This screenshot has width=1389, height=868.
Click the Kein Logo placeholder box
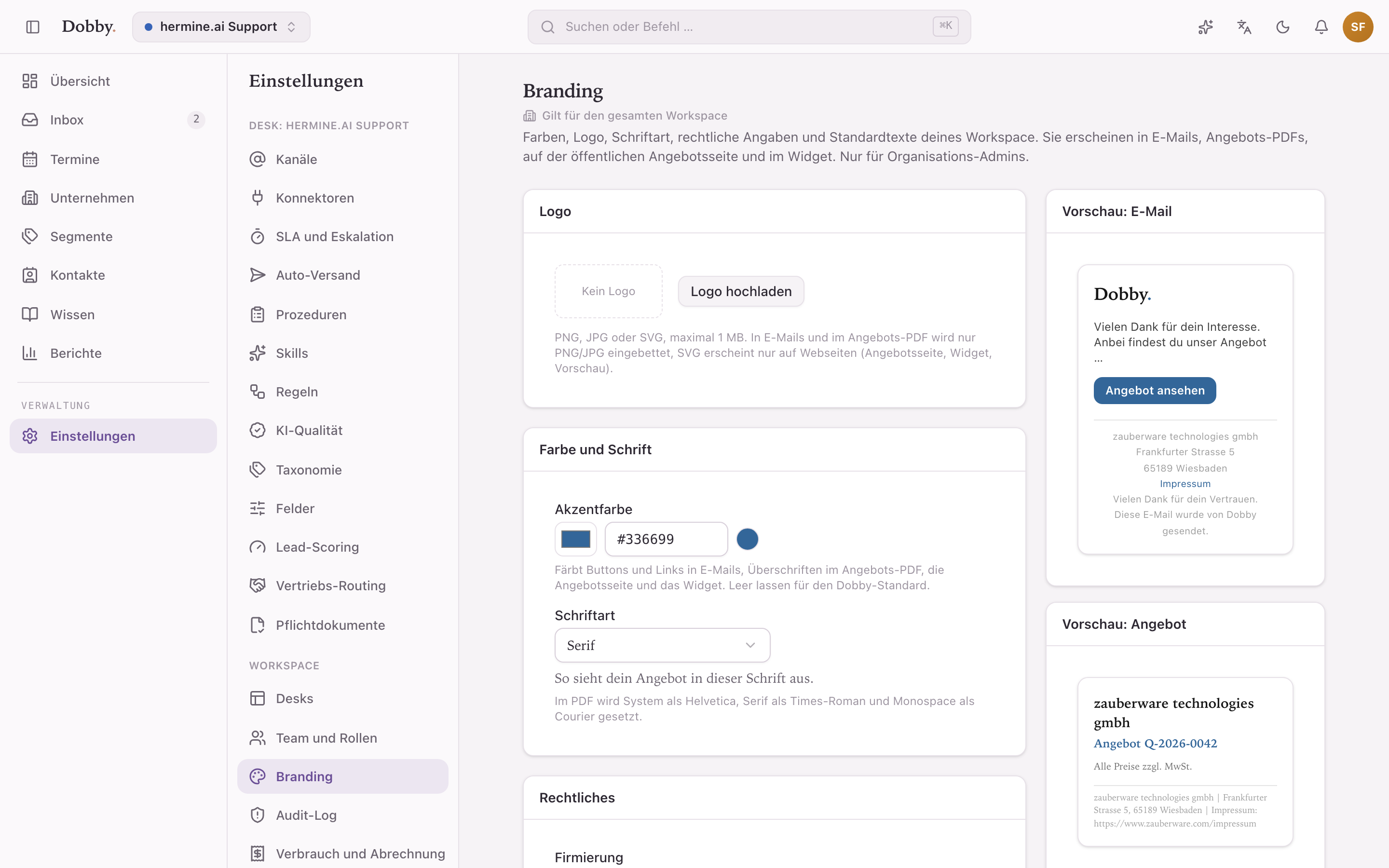pos(608,291)
